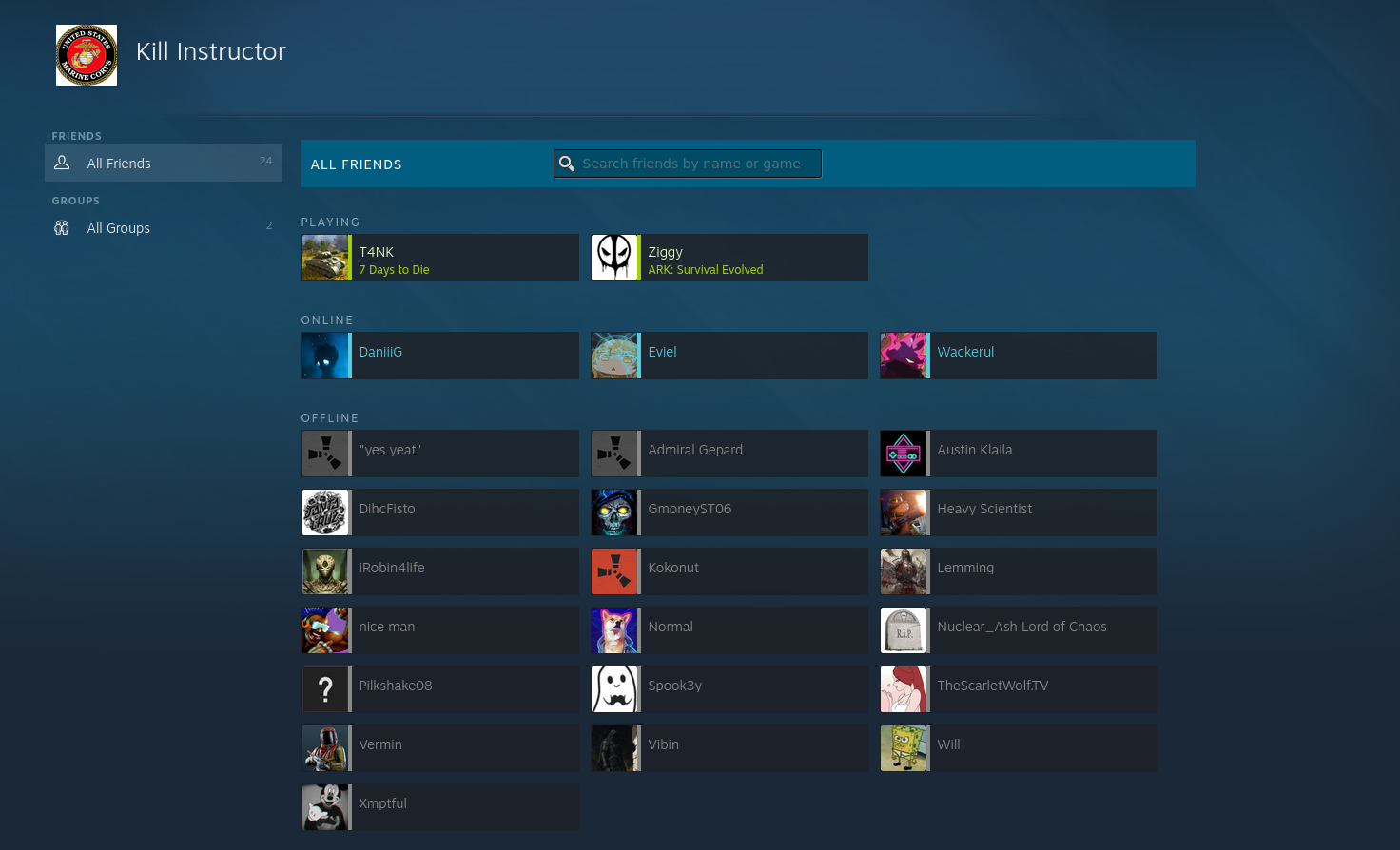The width and height of the screenshot is (1400, 850).
Task: Click Kokonut's red Rust logo avatar
Action: coord(614,571)
